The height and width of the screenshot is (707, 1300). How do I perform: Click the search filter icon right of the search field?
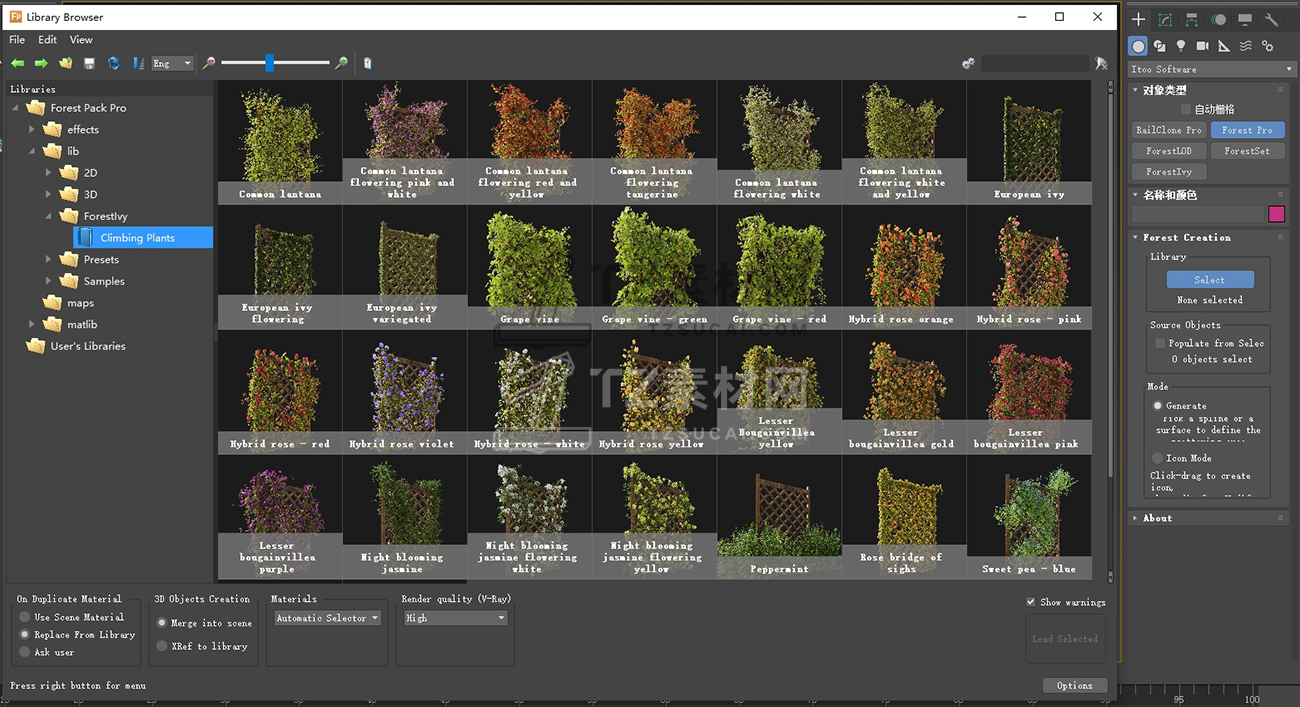pyautogui.click(x=1101, y=63)
